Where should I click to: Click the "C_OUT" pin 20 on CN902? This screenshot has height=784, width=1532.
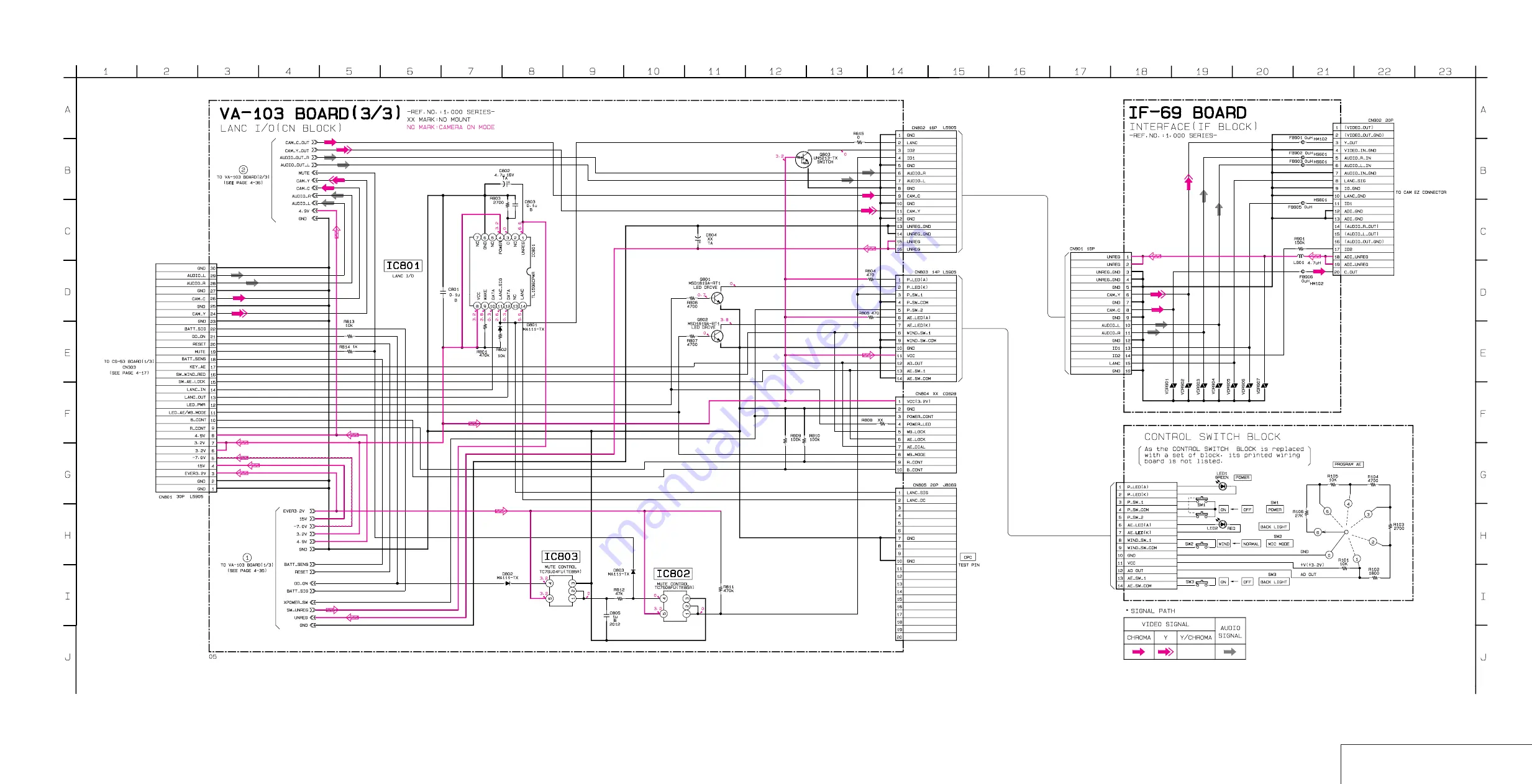tap(1364, 272)
